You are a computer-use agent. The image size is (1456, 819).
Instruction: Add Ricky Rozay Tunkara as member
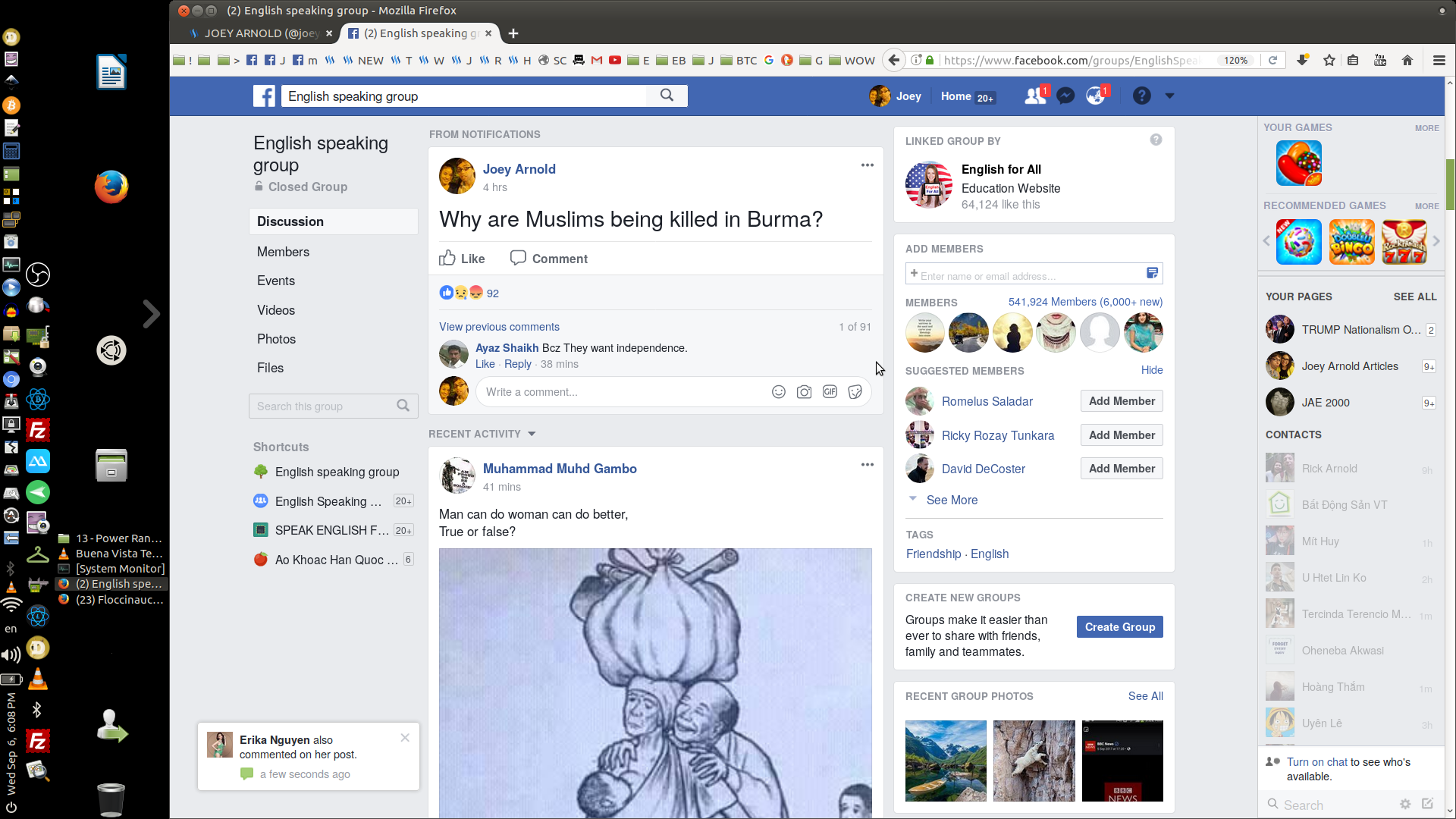pyautogui.click(x=1122, y=435)
